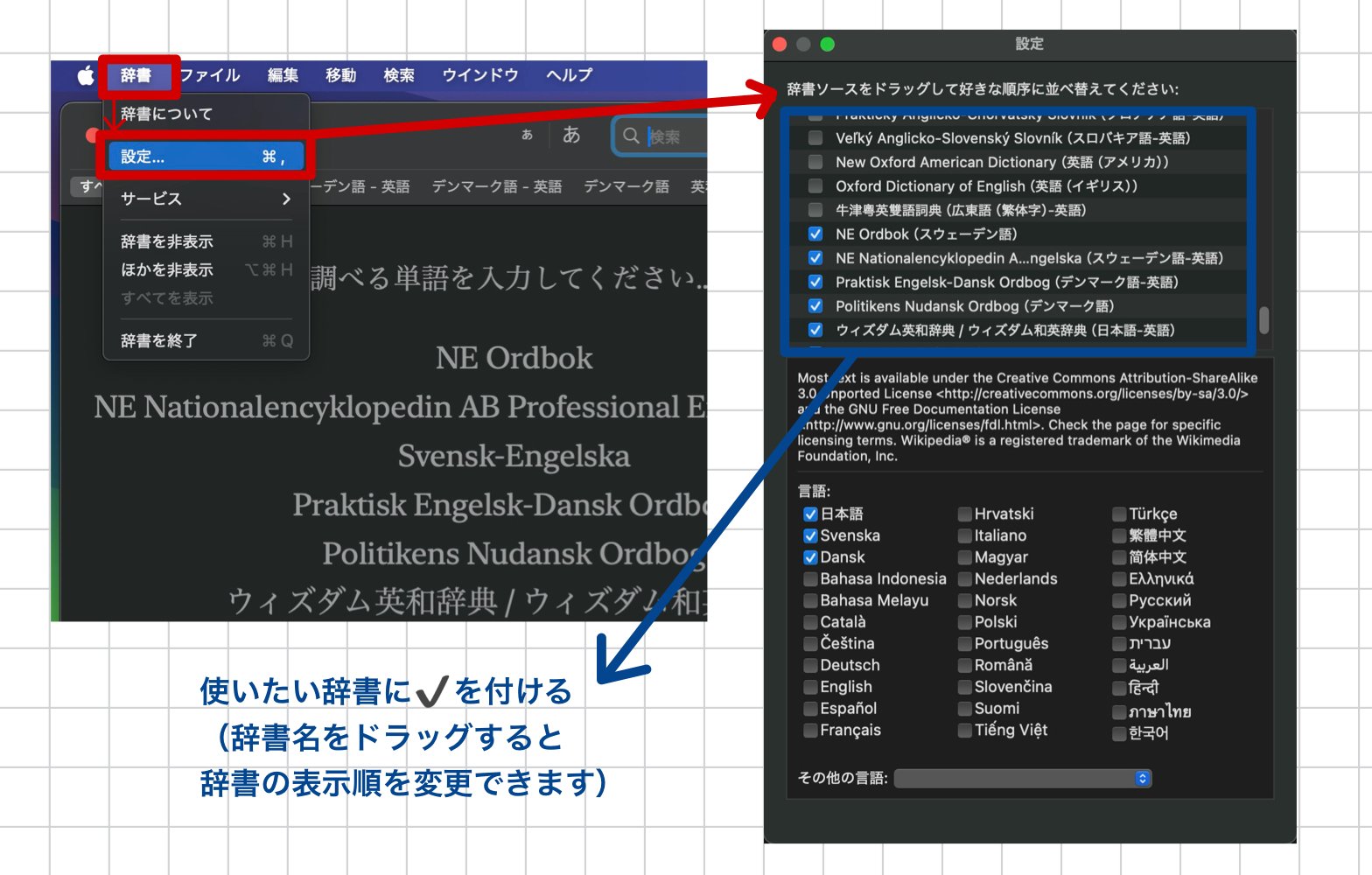
Task: Check 한국어 language checkbox
Action: (1119, 734)
